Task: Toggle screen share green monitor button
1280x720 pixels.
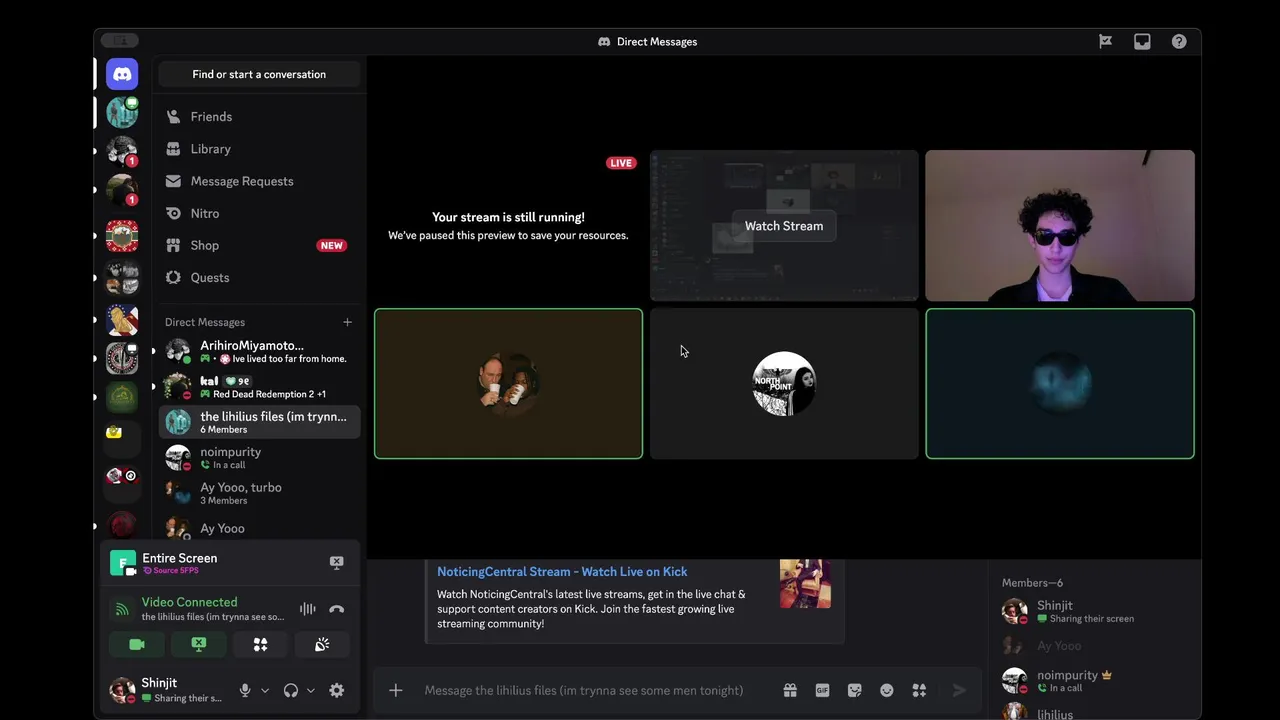Action: click(199, 645)
